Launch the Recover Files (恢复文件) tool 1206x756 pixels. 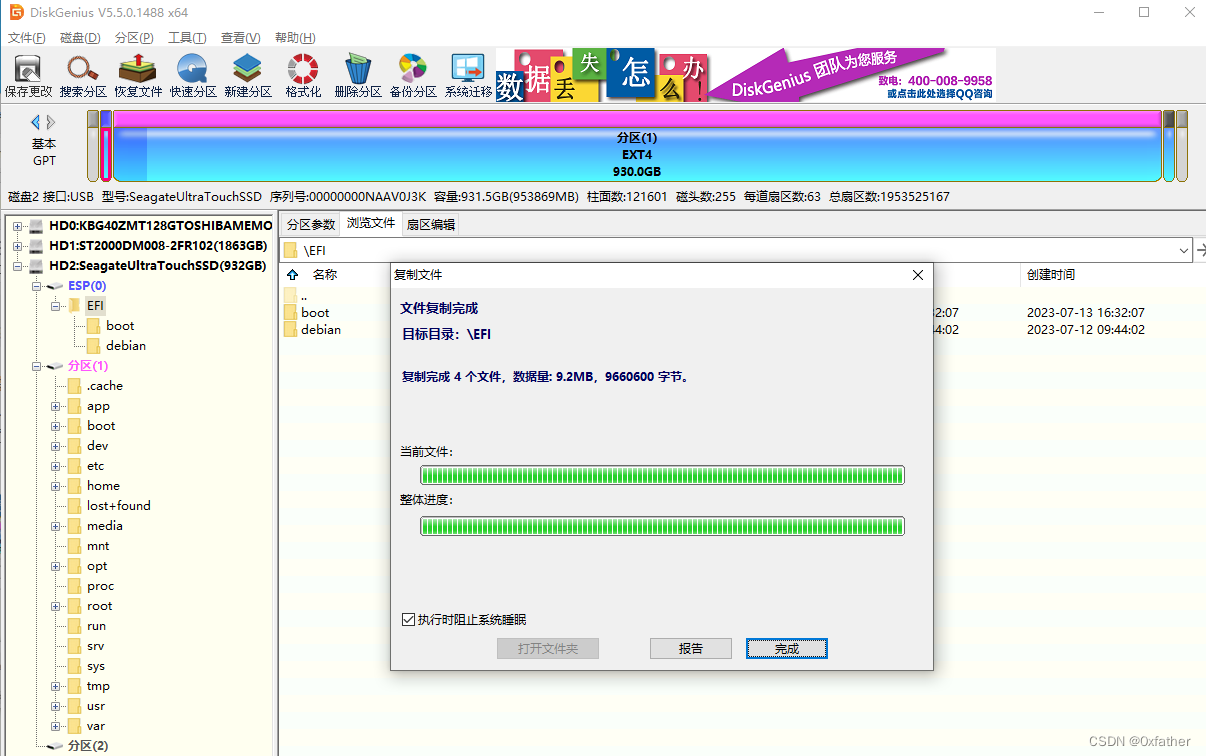click(x=138, y=76)
